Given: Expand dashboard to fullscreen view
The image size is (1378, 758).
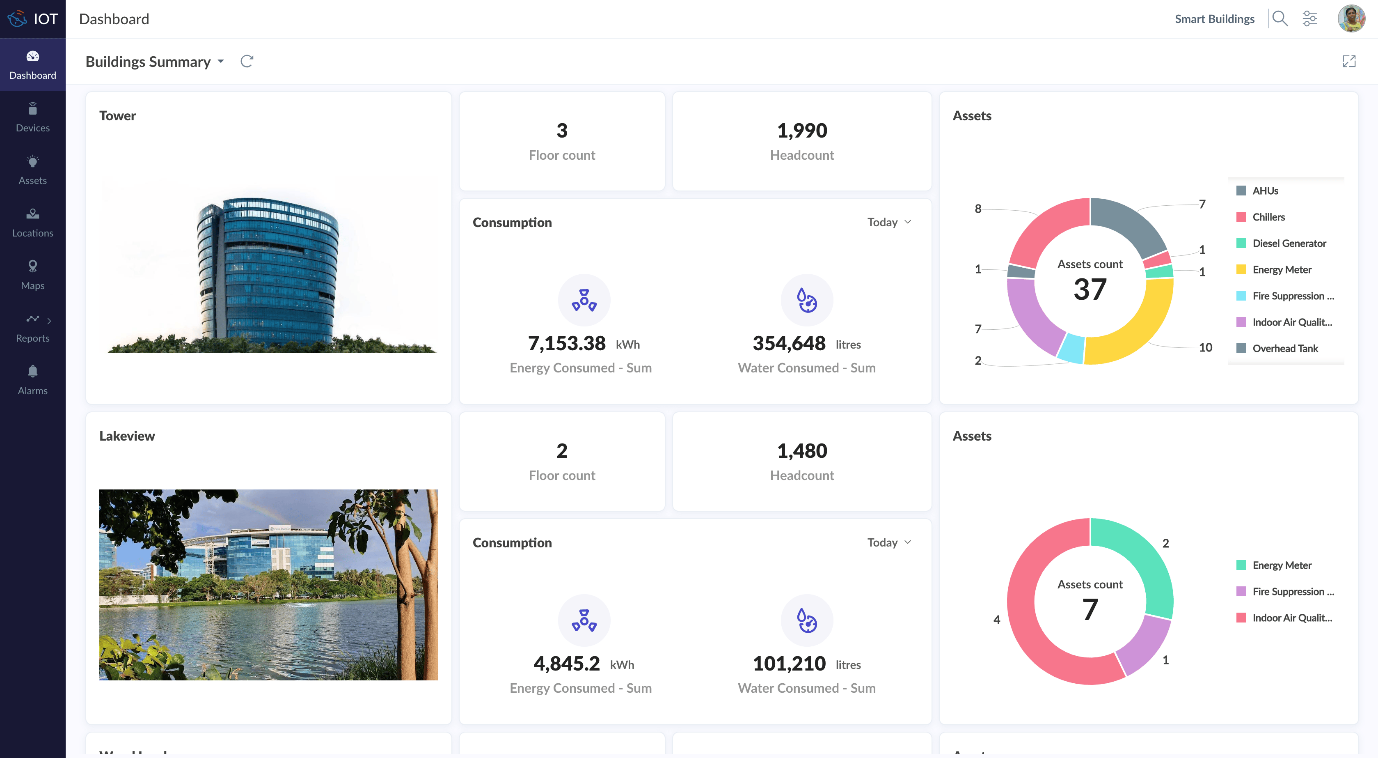Looking at the screenshot, I should point(1349,62).
